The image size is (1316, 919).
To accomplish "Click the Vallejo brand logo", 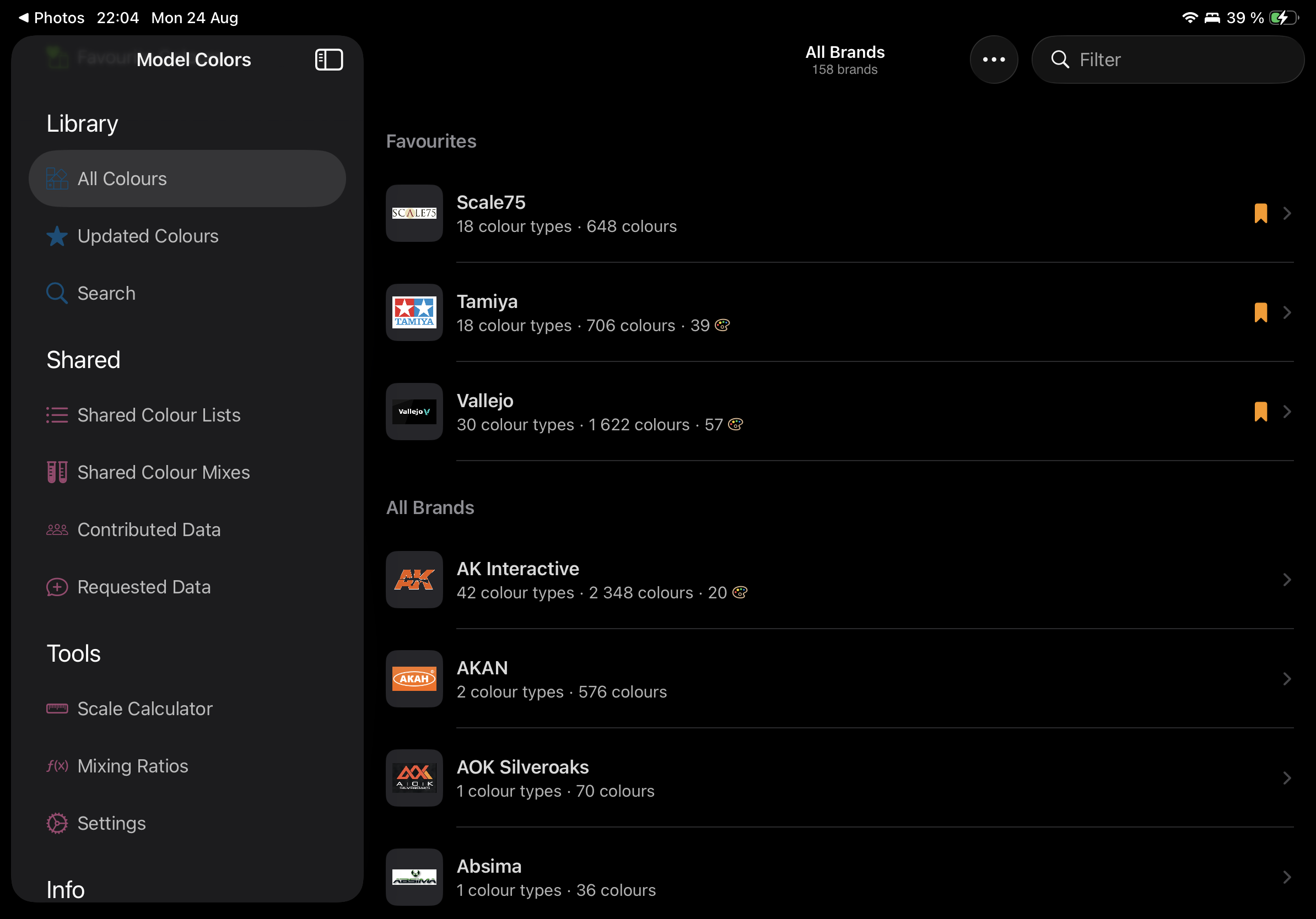I will 414,412.
